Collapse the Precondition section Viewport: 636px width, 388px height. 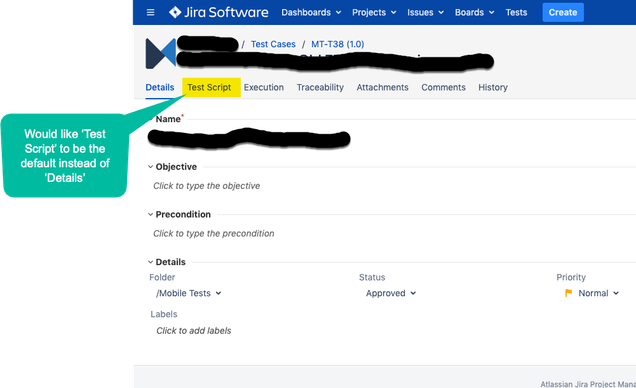(150, 214)
